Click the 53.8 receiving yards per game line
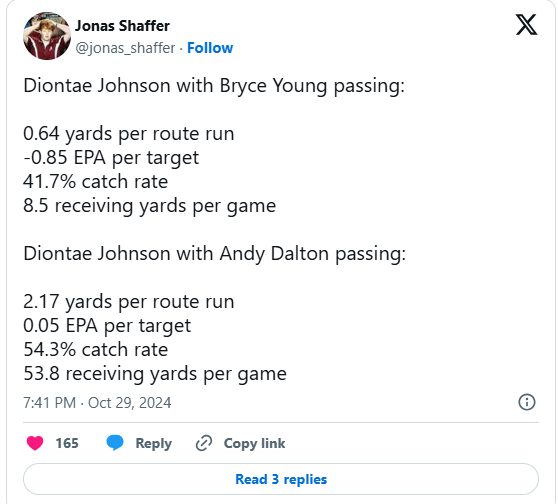Image resolution: width=558 pixels, height=504 pixels. pyautogui.click(x=155, y=374)
